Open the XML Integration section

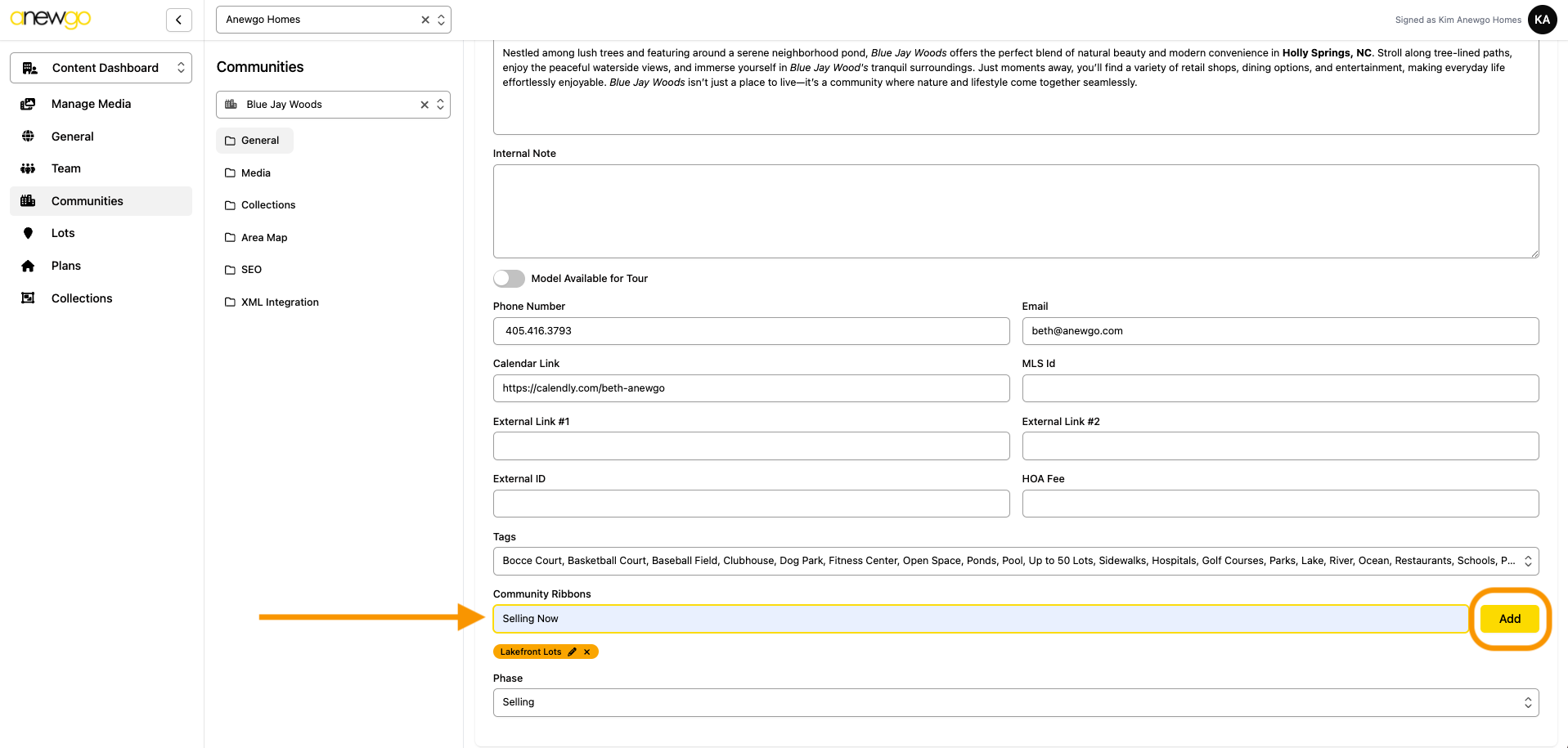(x=279, y=302)
